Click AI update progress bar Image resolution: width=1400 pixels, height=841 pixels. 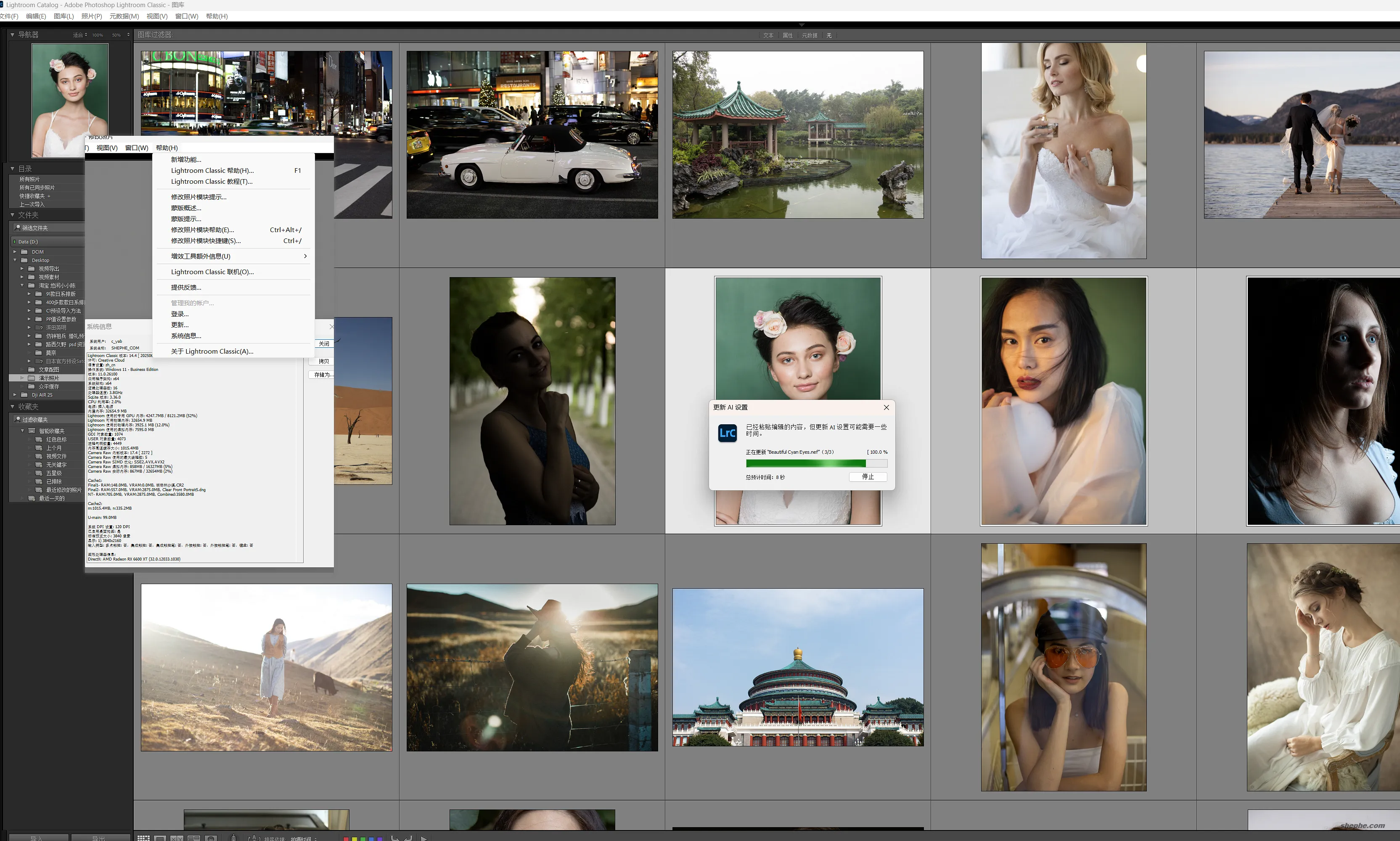pyautogui.click(x=816, y=463)
